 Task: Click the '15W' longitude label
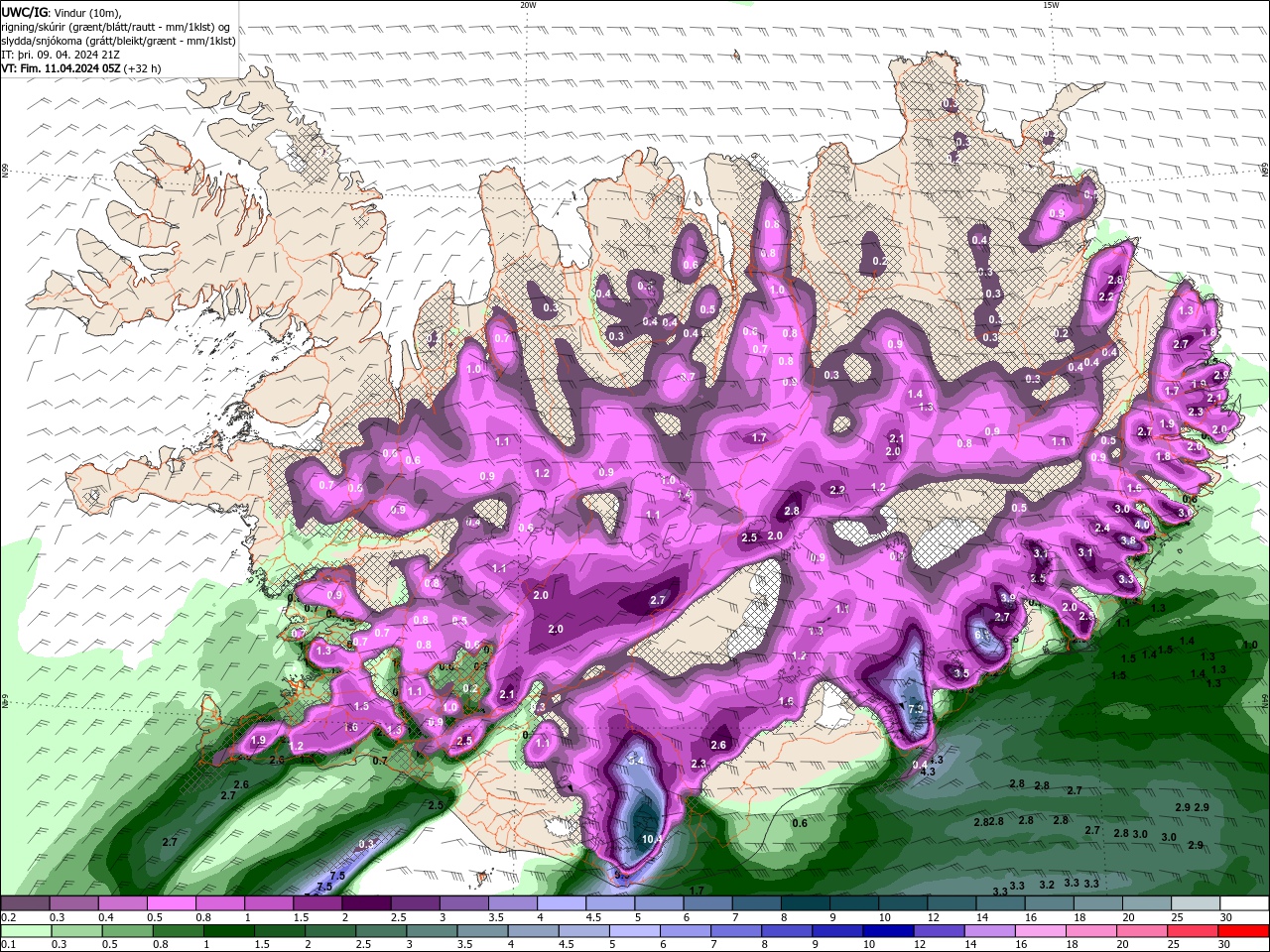click(1050, 5)
